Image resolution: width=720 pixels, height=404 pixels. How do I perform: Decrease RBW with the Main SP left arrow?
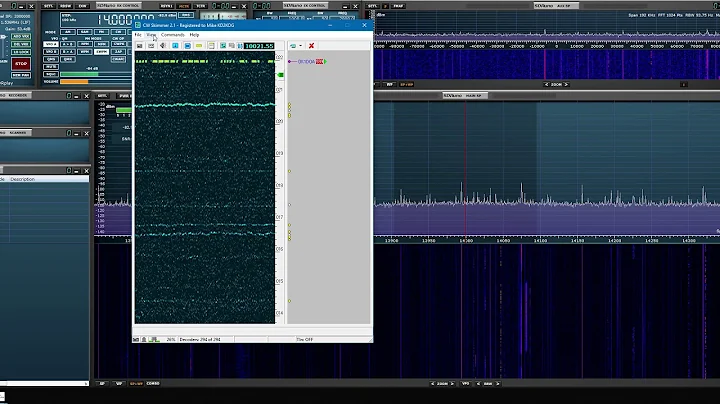(478, 383)
